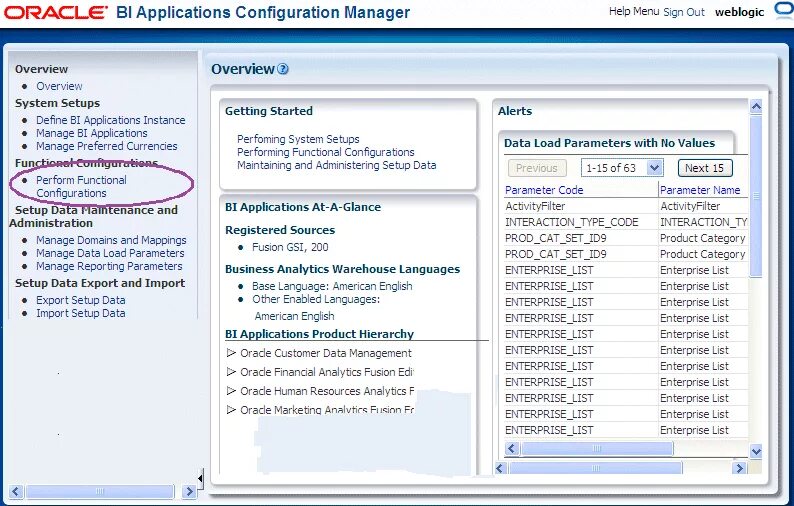Screen dimensions: 794x506
Task: Open Maintaining and Administering Setup Data link
Action: coord(336,165)
